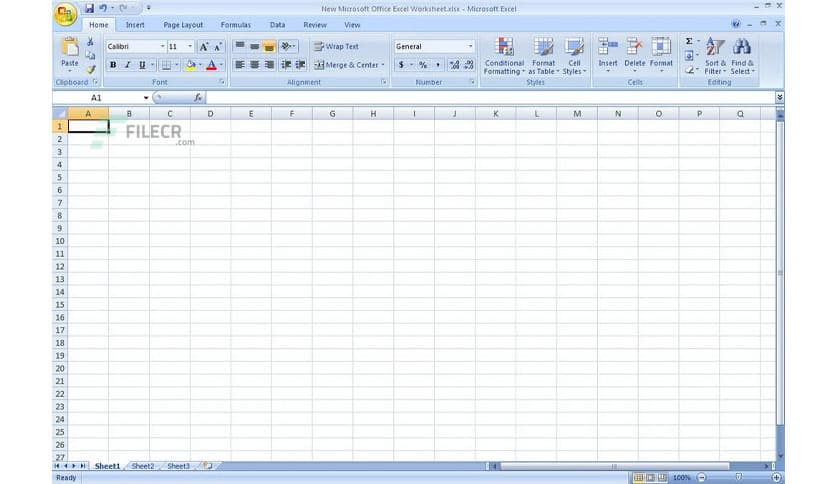This screenshot has height=484, width=836.
Task: Click the Format cells button
Action: [x=661, y=55]
